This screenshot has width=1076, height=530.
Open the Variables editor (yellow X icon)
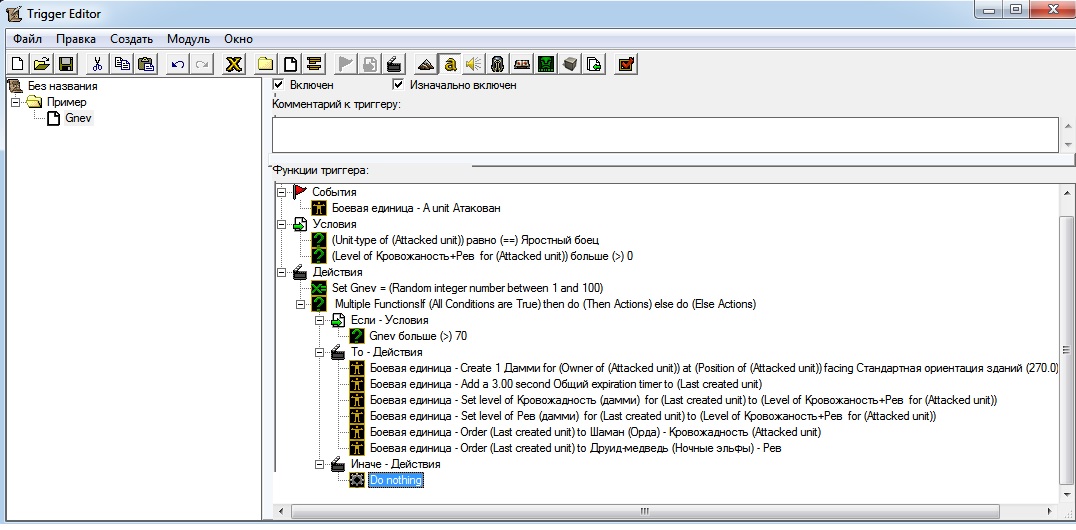233,64
